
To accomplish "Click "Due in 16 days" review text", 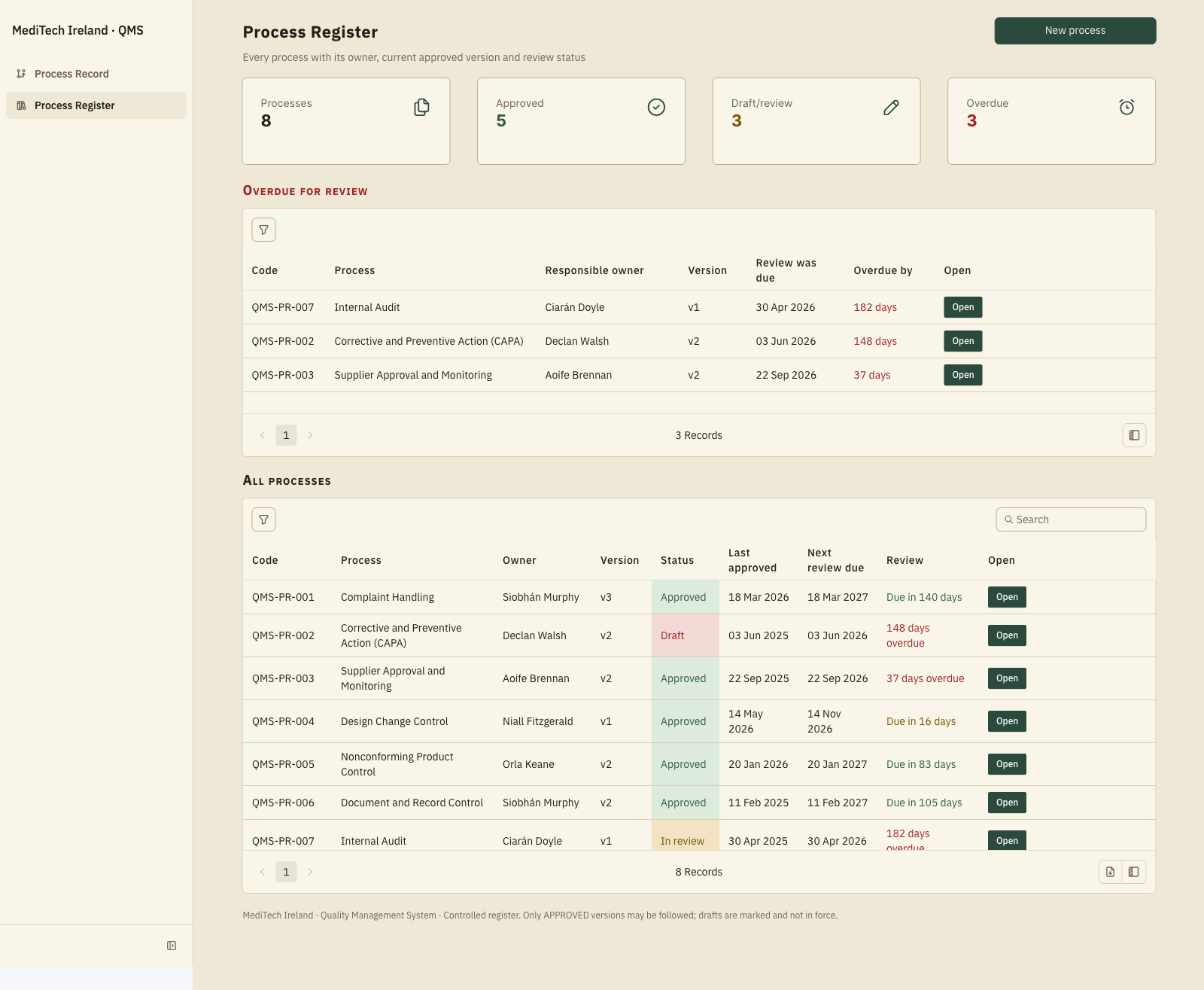I will pyautogui.click(x=921, y=721).
